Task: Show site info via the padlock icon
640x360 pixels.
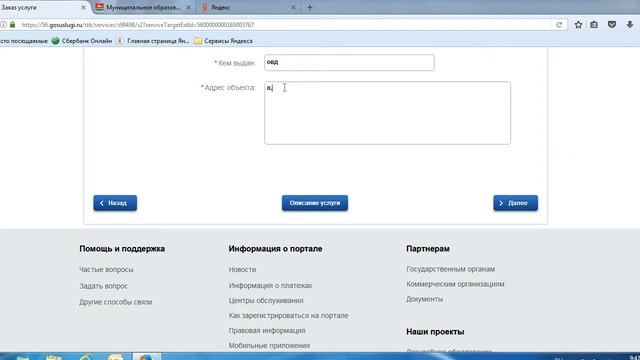Action: click(x=12, y=25)
